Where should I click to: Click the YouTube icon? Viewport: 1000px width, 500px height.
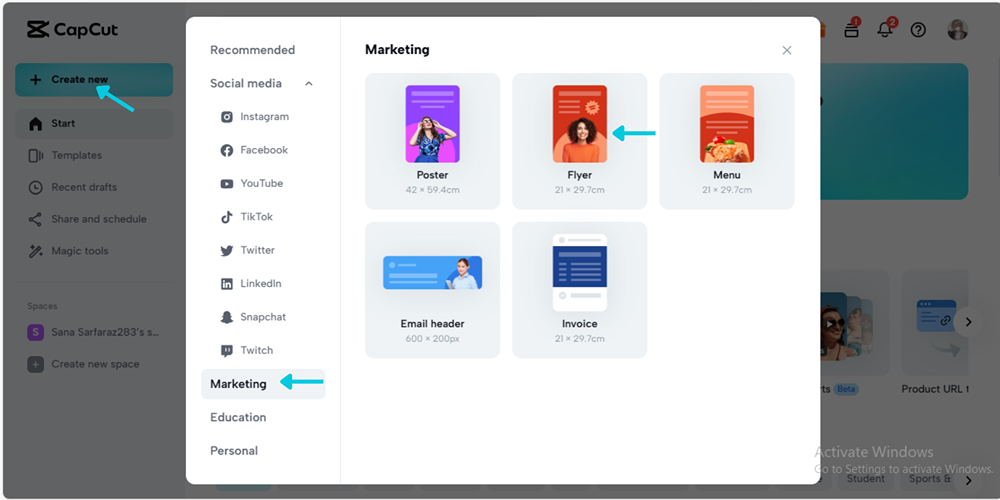pyautogui.click(x=227, y=184)
